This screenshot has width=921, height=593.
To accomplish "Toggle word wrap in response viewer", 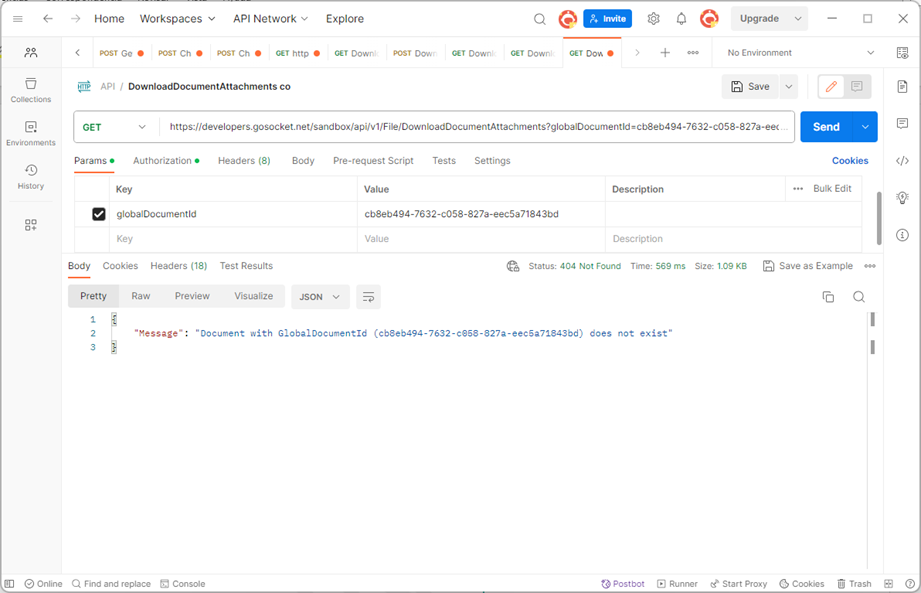I will tap(368, 297).
